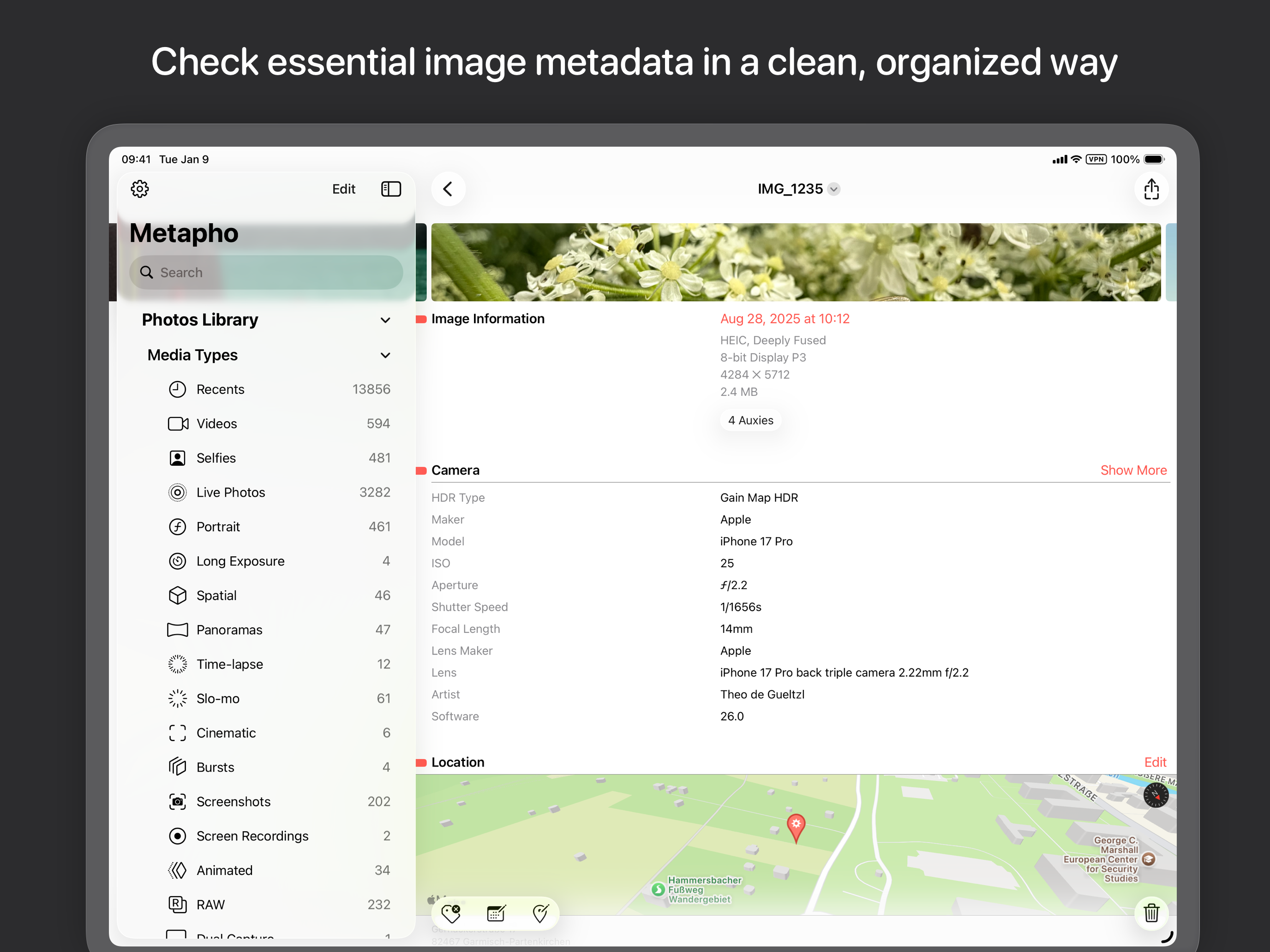Screen dimensions: 1270x952
Task: Click the remove metadata tag icon
Action: click(x=451, y=913)
